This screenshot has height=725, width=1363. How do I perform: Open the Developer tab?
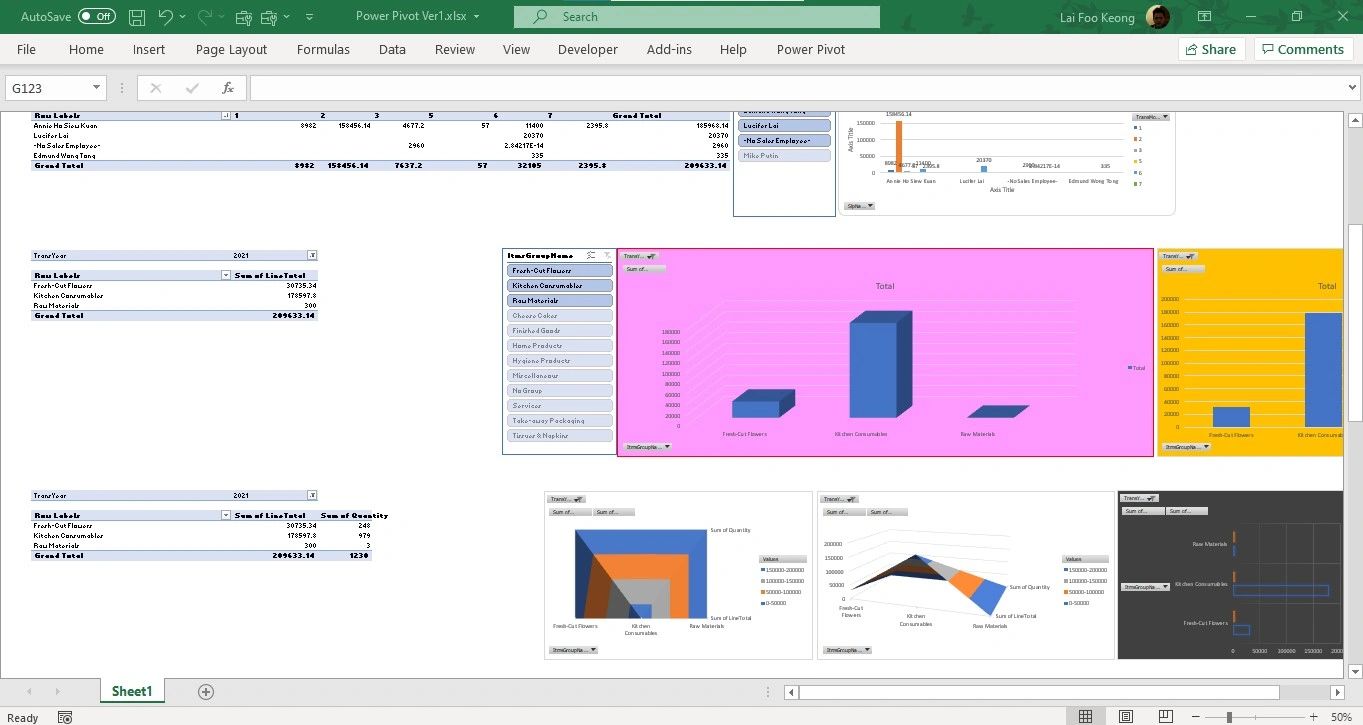(587, 49)
